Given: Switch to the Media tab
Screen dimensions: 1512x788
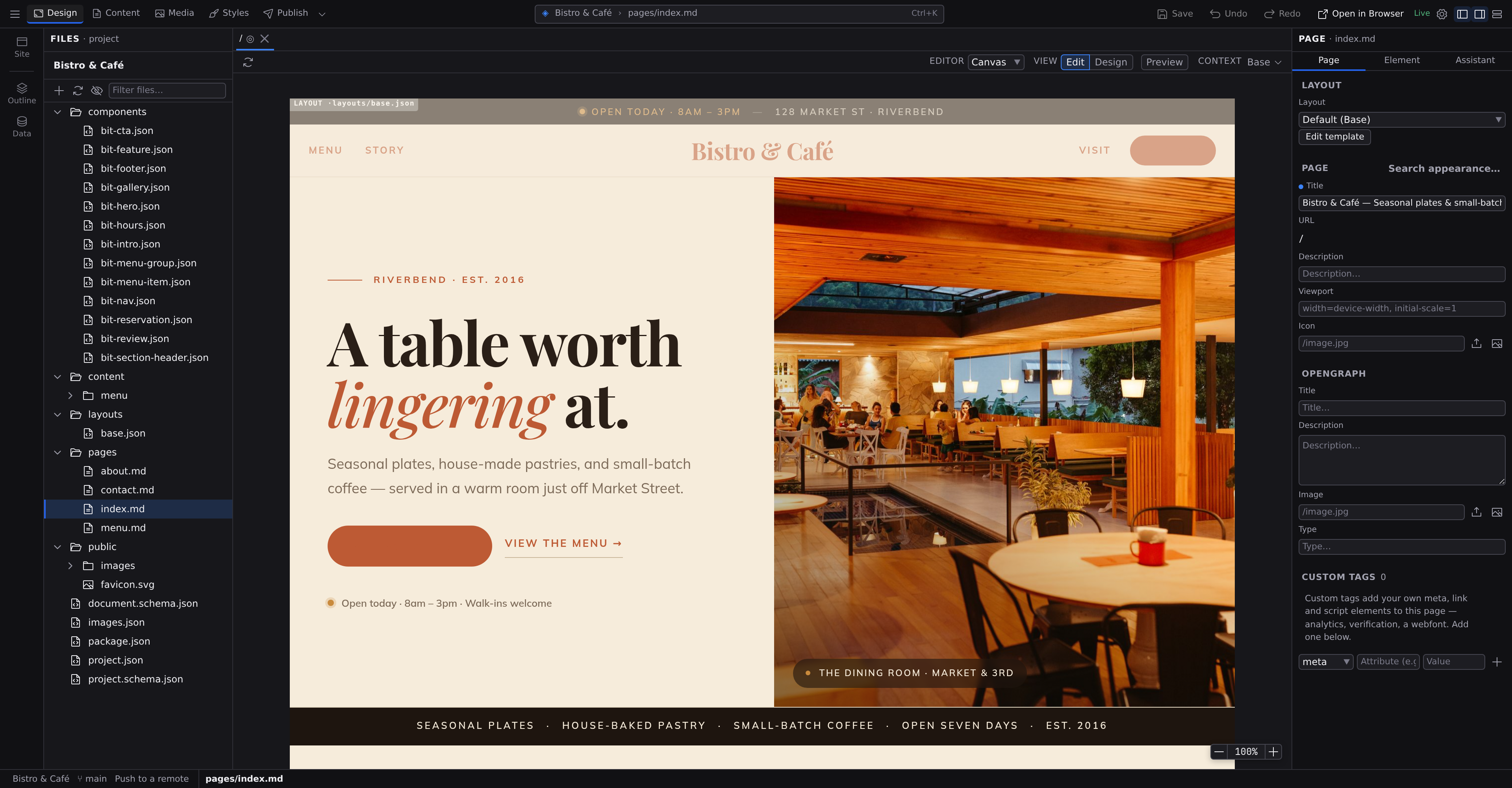Looking at the screenshot, I should tap(174, 13).
